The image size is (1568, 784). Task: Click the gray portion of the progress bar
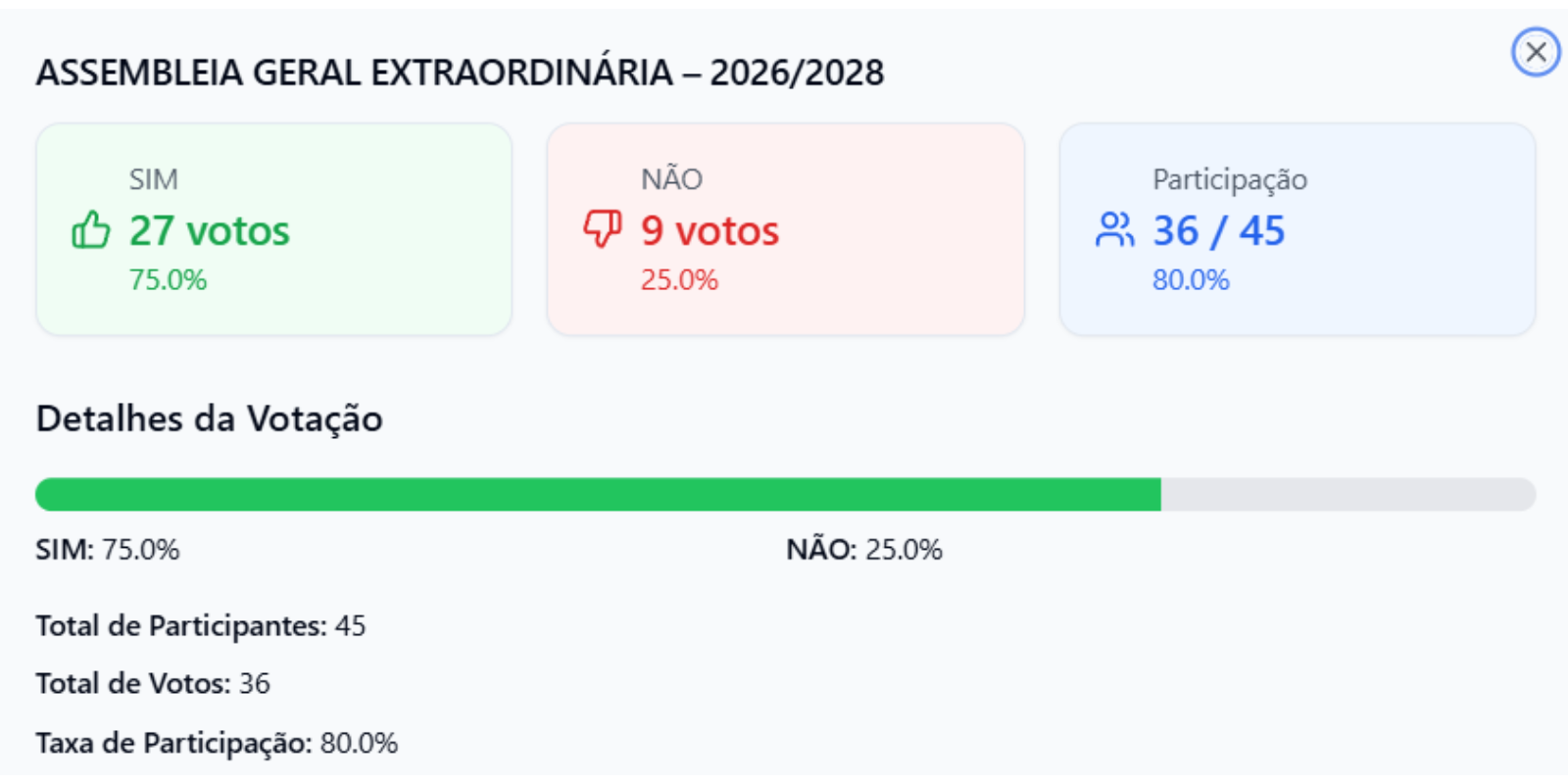1347,495
